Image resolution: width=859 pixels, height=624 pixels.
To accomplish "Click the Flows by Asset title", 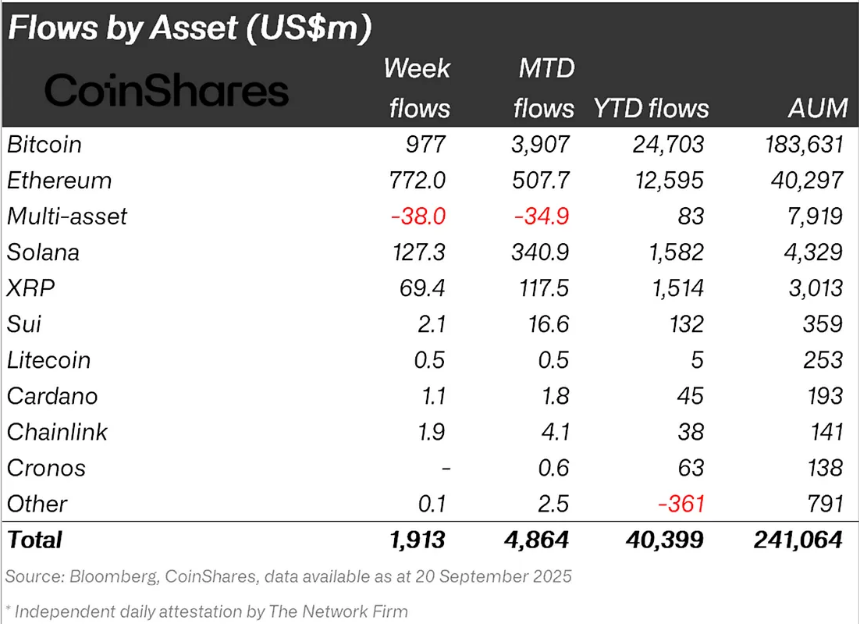I will pyautogui.click(x=190, y=27).
